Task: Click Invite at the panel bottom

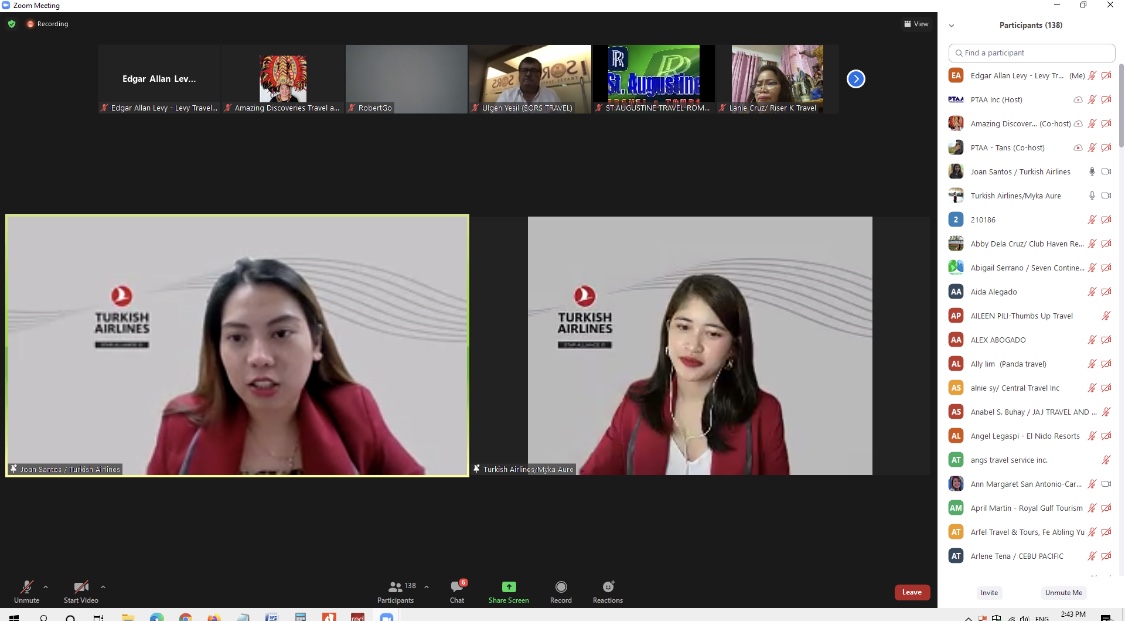Action: [989, 592]
